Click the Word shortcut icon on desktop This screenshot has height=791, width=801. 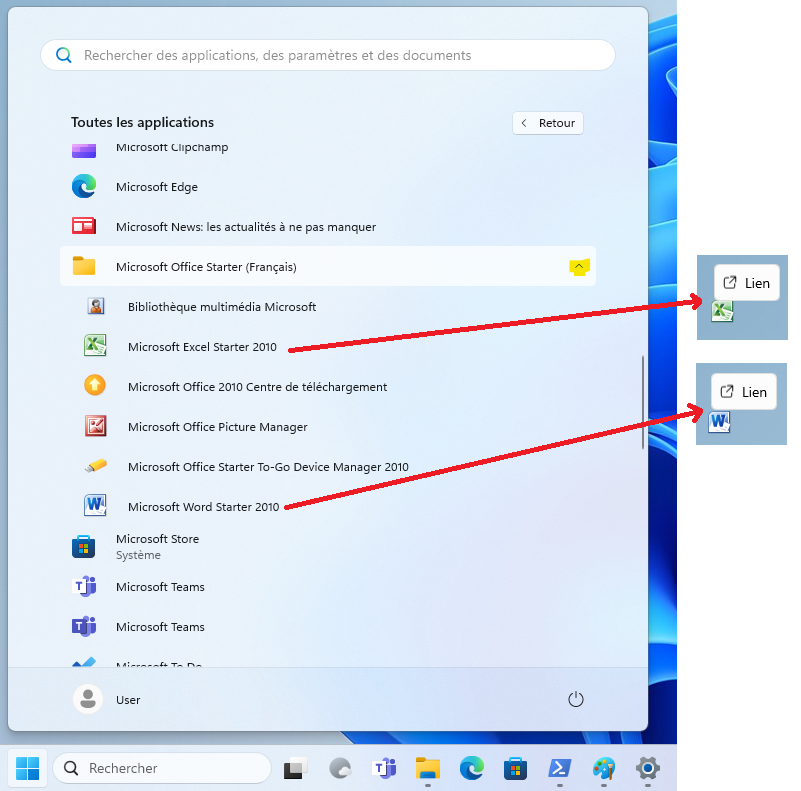pos(719,422)
